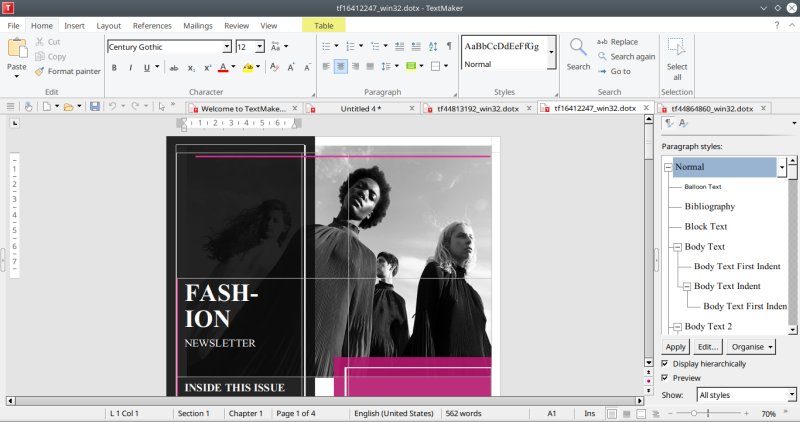
Task: Click the Format painter icon
Action: [40, 71]
